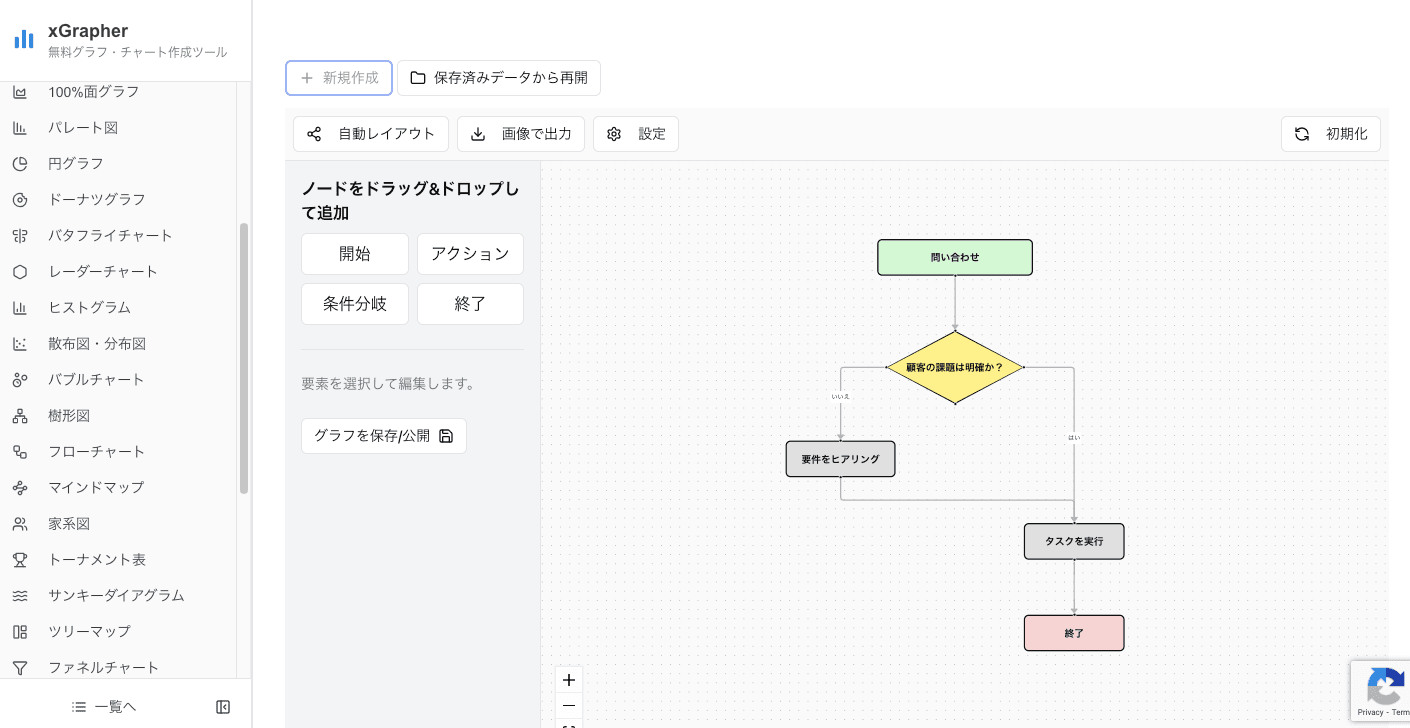Click グラフを保存/公開 button
Image resolution: width=1410 pixels, height=728 pixels.
(x=383, y=436)
